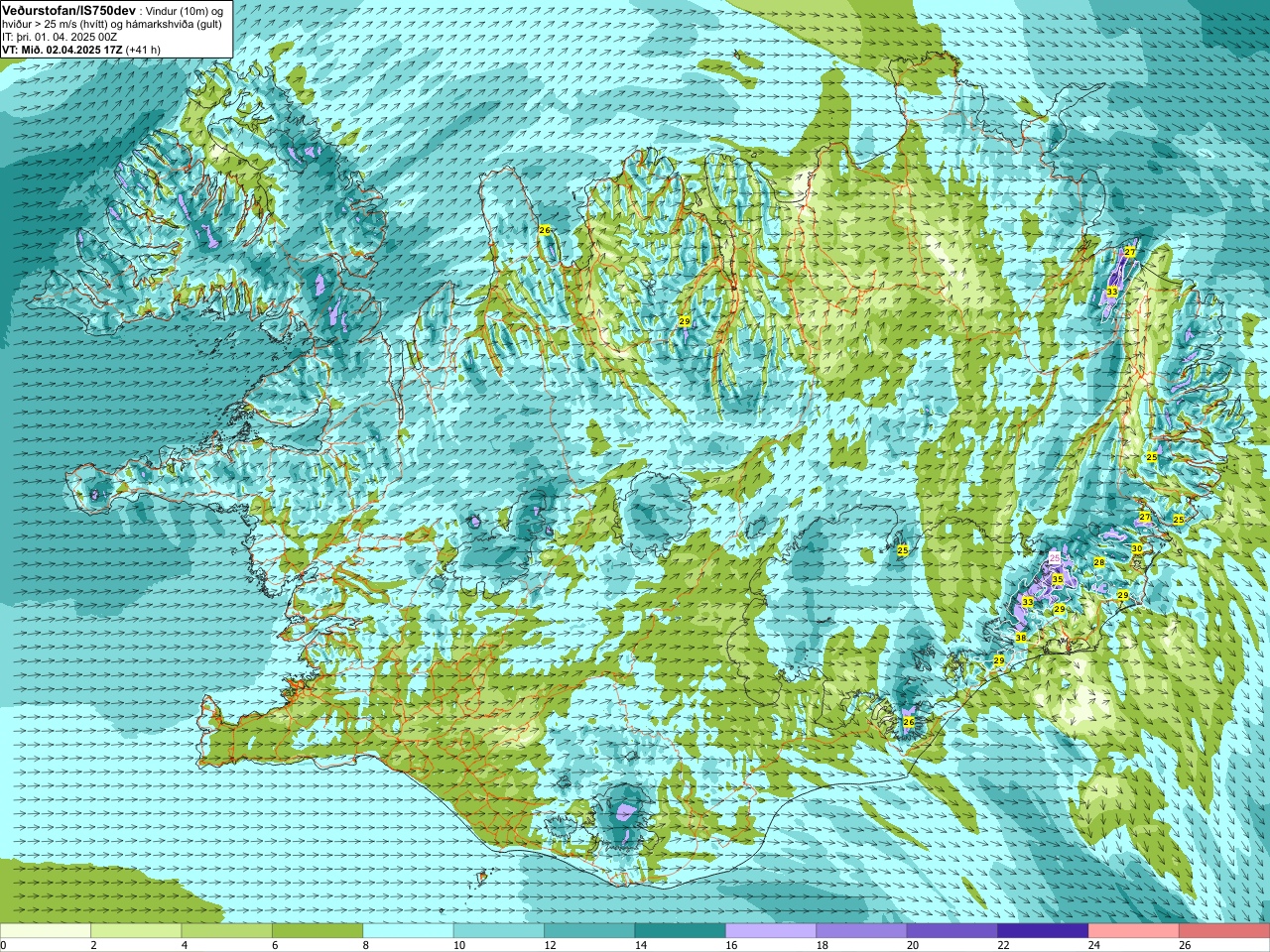Click the "Veðurstofan/IS750dev" title text
The height and width of the screenshot is (952, 1270).
(68, 9)
